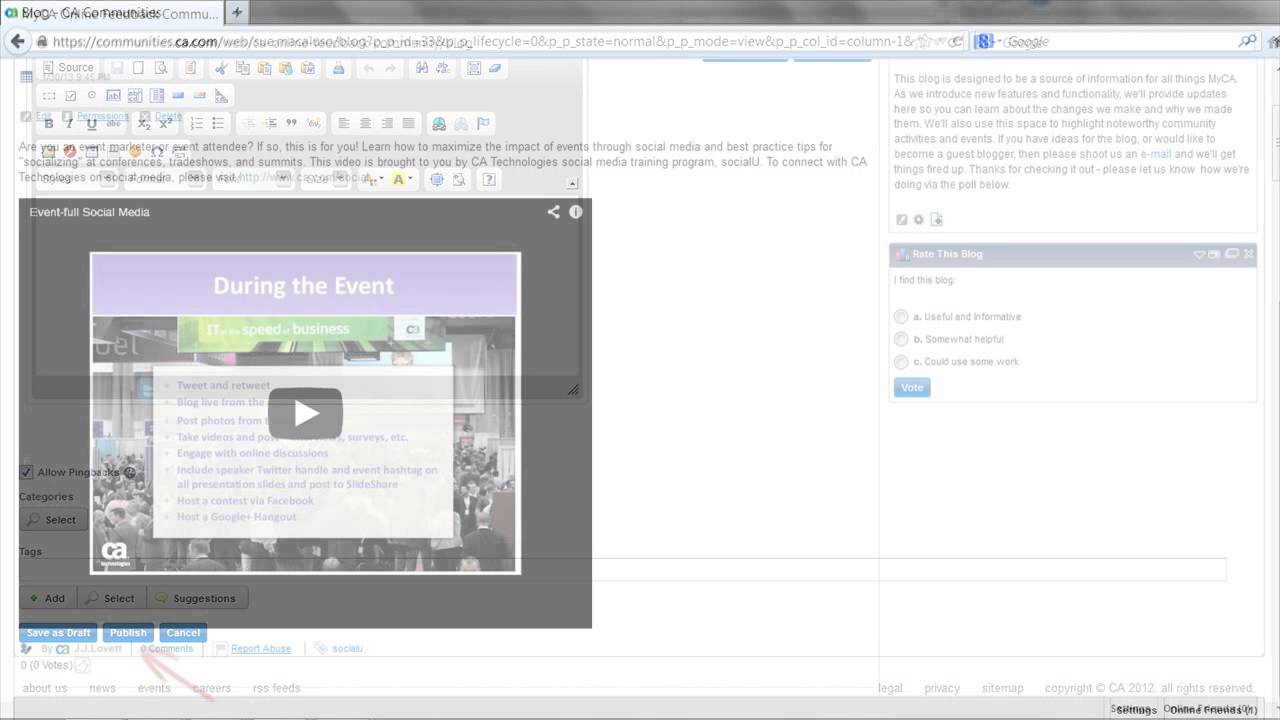Viewport: 1280px width, 720px height.
Task: Click in the Google search box
Action: 1115,42
